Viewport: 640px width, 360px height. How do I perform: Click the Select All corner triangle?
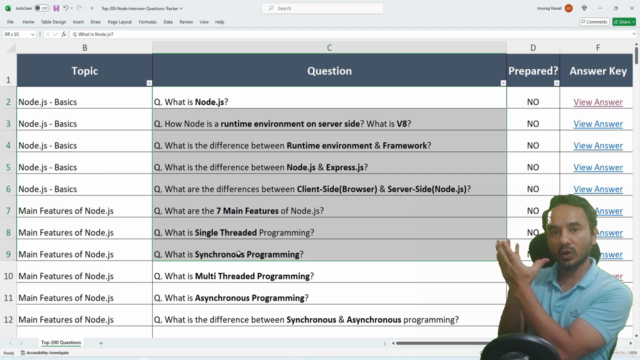point(11,48)
